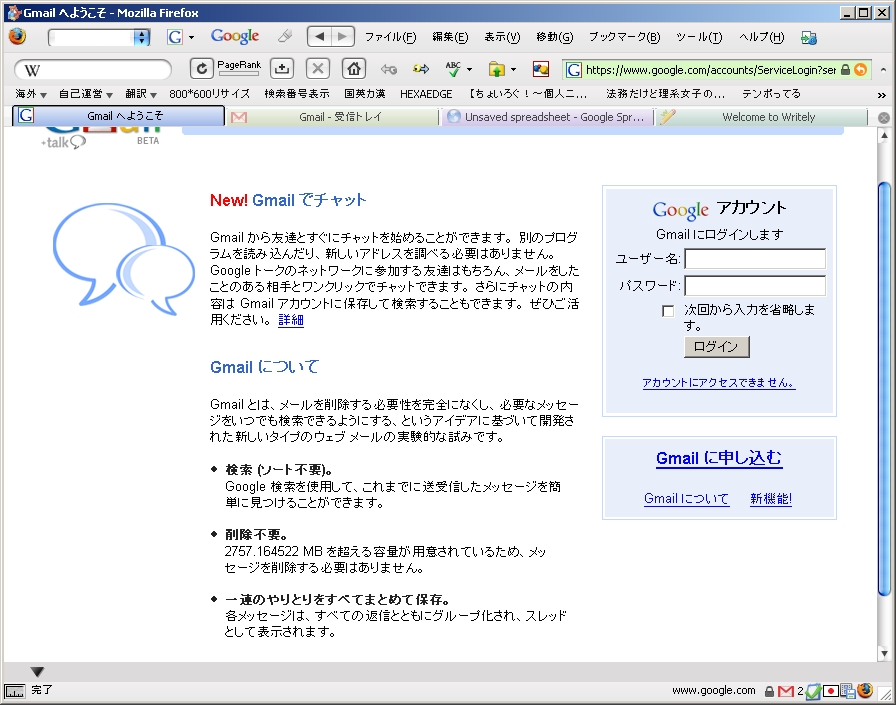Image resolution: width=896 pixels, height=705 pixels.
Task: Click the small up arrow right of address bar
Action: [x=883, y=70]
